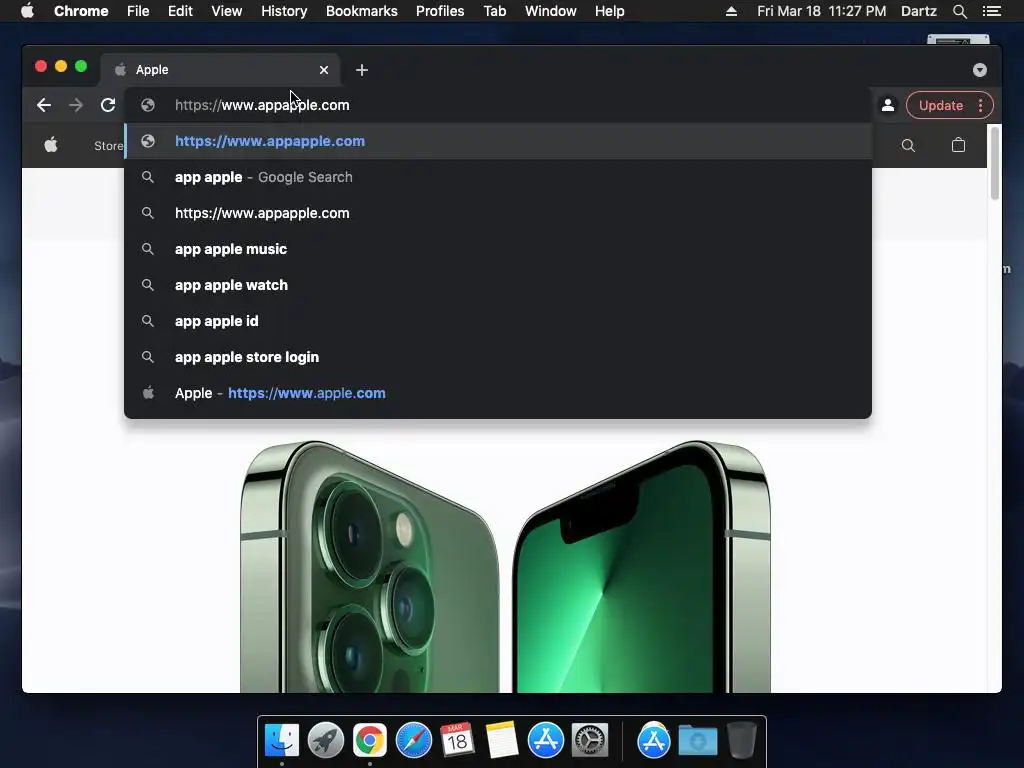The width and height of the screenshot is (1024, 768).
Task: Reload the current page
Action: pyautogui.click(x=108, y=105)
